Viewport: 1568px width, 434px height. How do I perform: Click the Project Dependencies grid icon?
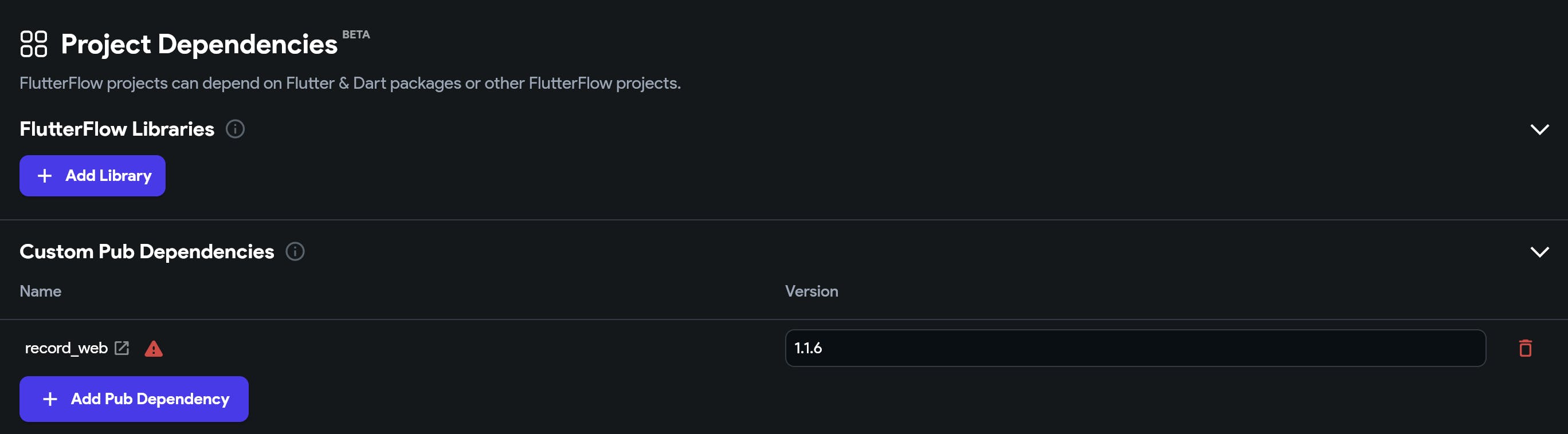pos(33,44)
